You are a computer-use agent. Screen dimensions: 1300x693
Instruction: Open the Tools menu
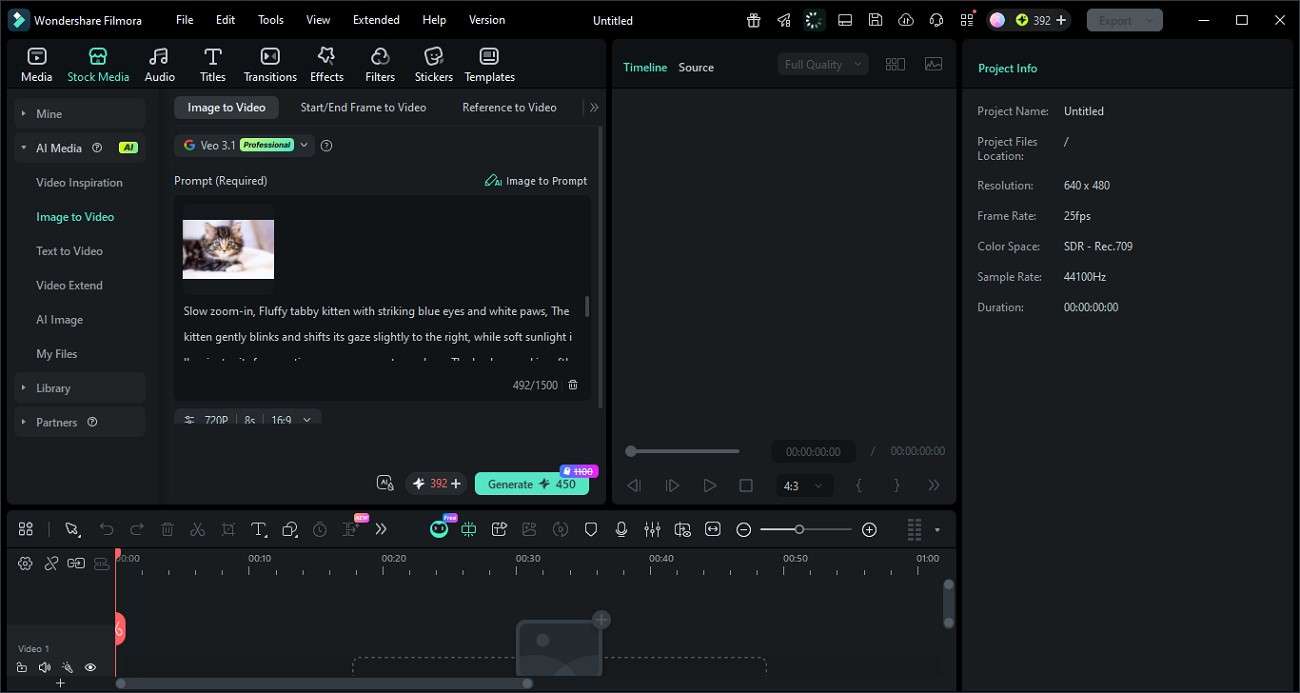[269, 19]
